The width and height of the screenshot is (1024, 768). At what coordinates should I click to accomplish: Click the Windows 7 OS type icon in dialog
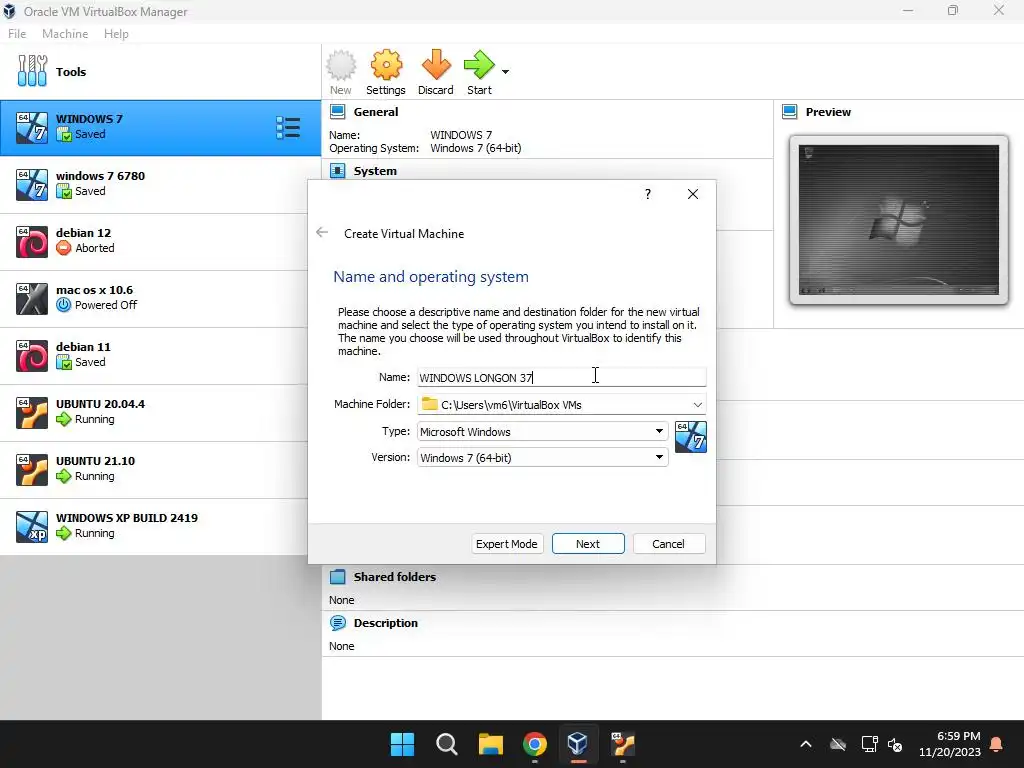[690, 437]
